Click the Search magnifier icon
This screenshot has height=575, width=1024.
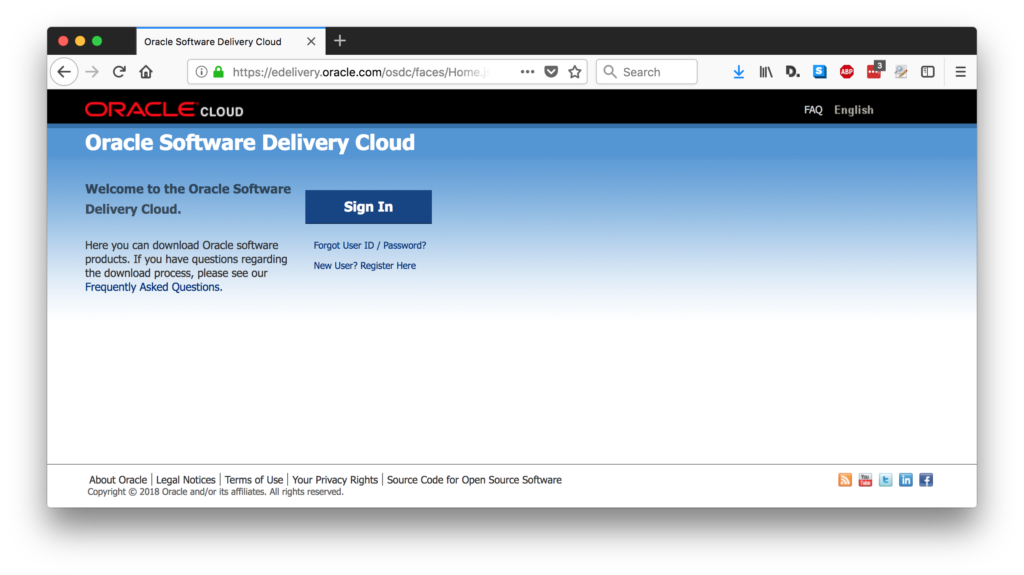click(610, 72)
